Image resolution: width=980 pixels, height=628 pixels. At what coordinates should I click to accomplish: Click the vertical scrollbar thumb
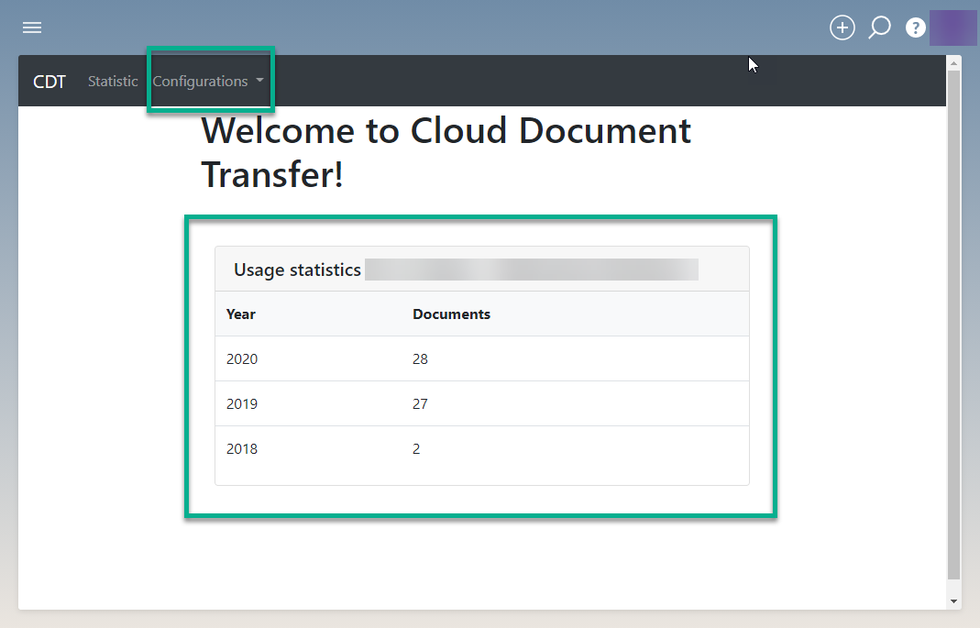click(953, 325)
